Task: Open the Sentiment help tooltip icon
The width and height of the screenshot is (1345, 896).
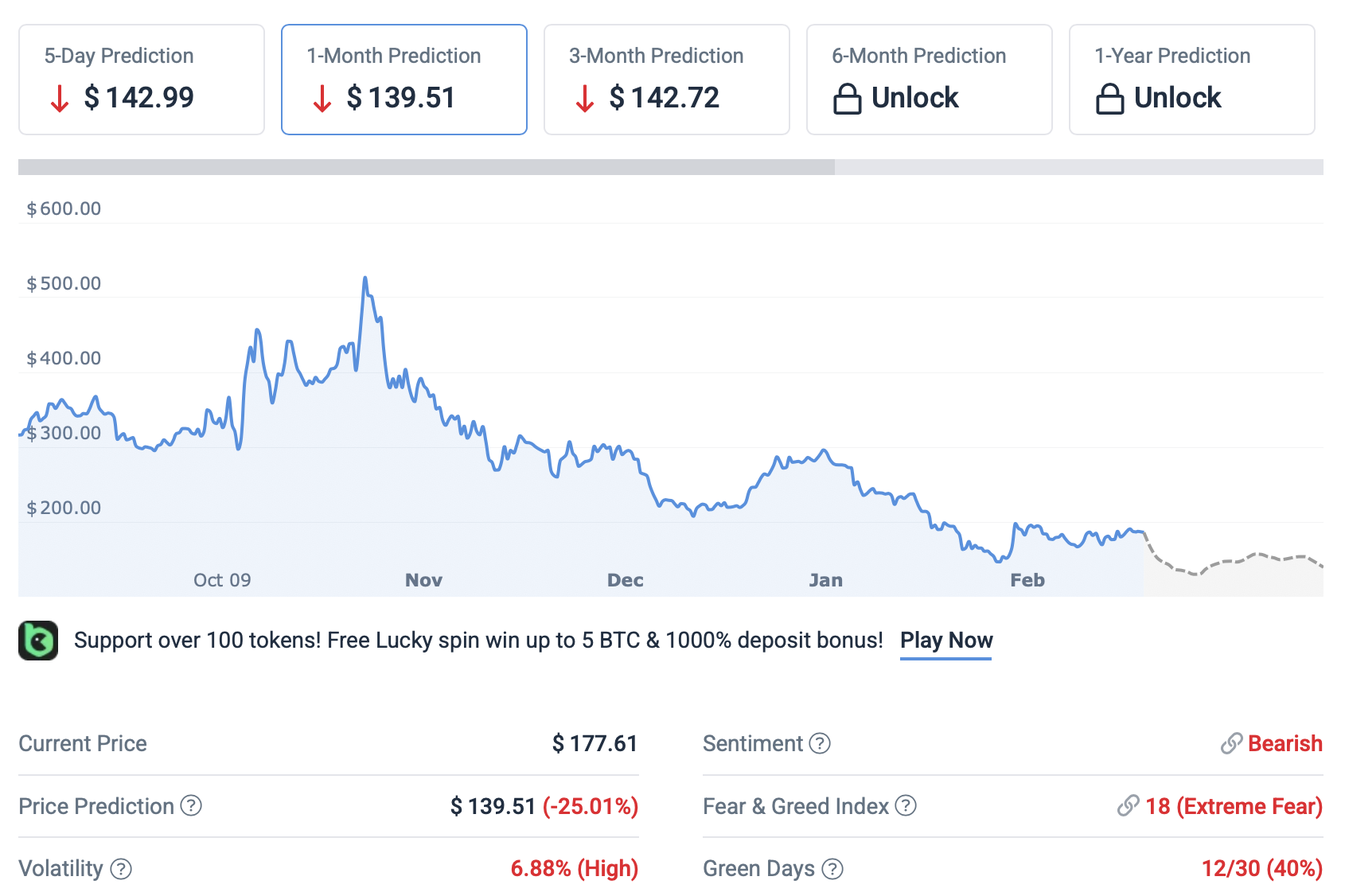Action: tap(820, 743)
